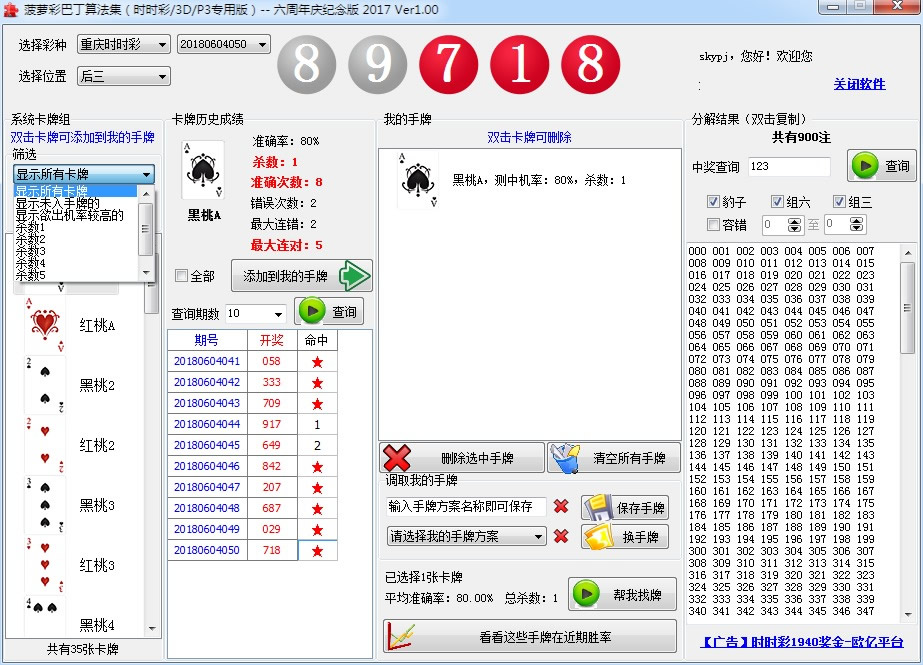This screenshot has width=923, height=665.
Task: Click the 关闭软件 link
Action: pos(859,84)
